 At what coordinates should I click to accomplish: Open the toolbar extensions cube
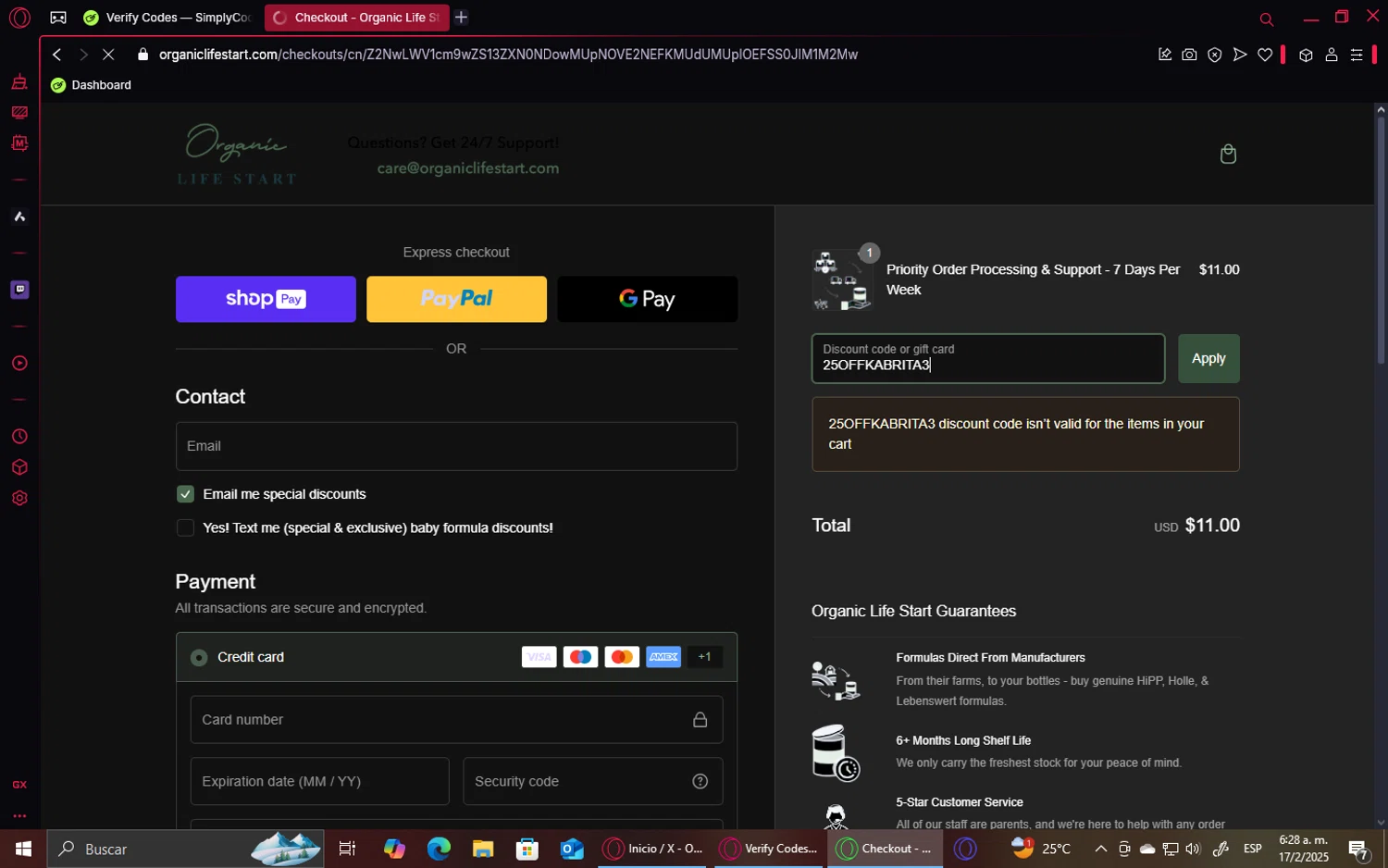tap(1306, 55)
